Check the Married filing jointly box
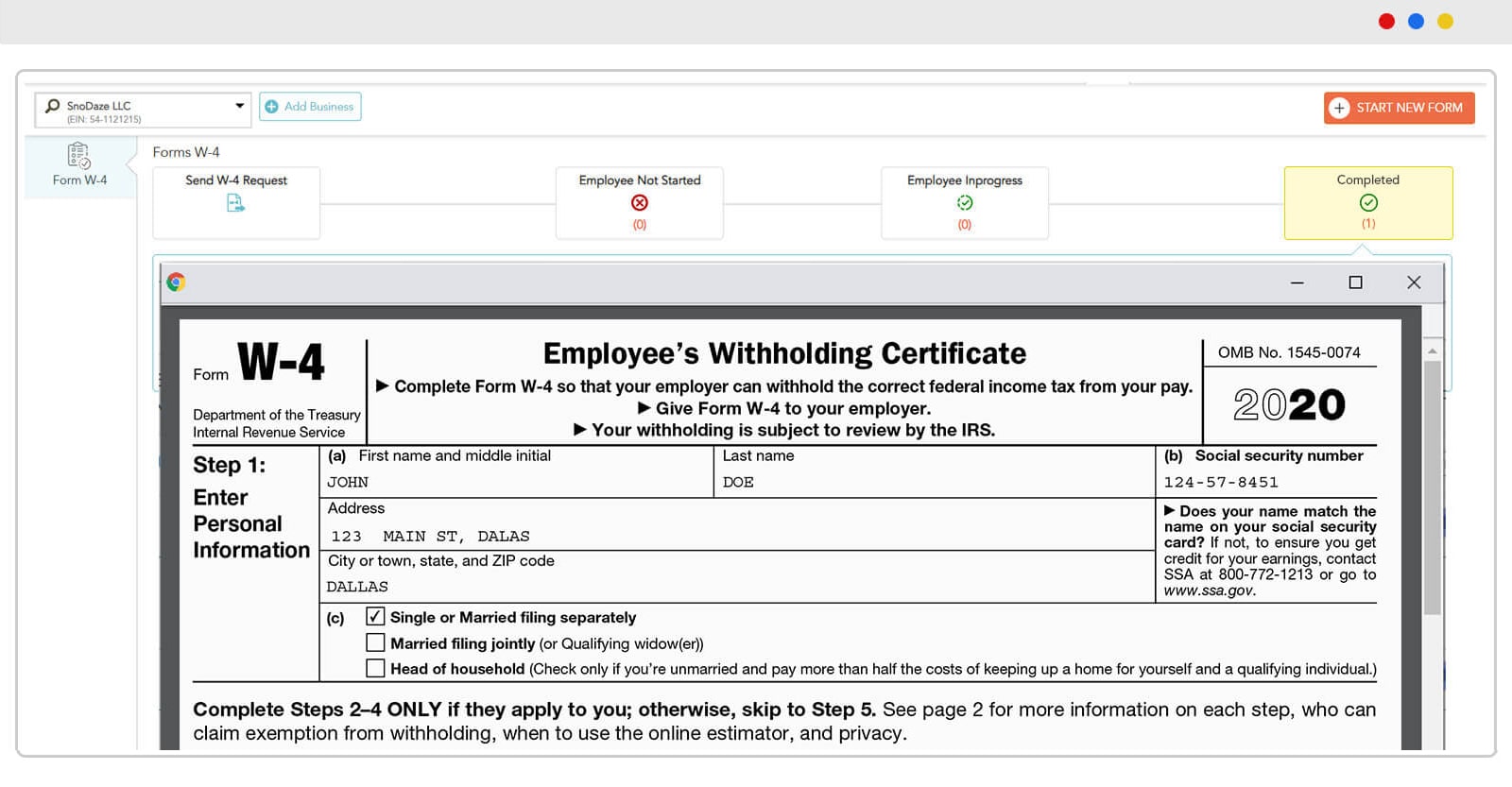This screenshot has width=1512, height=787. 375,643
